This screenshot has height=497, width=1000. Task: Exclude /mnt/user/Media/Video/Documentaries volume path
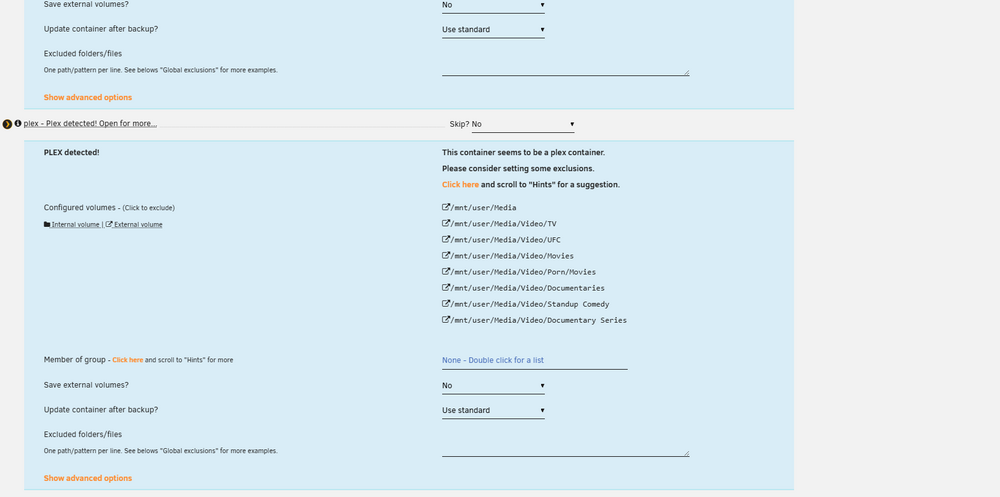click(527, 288)
